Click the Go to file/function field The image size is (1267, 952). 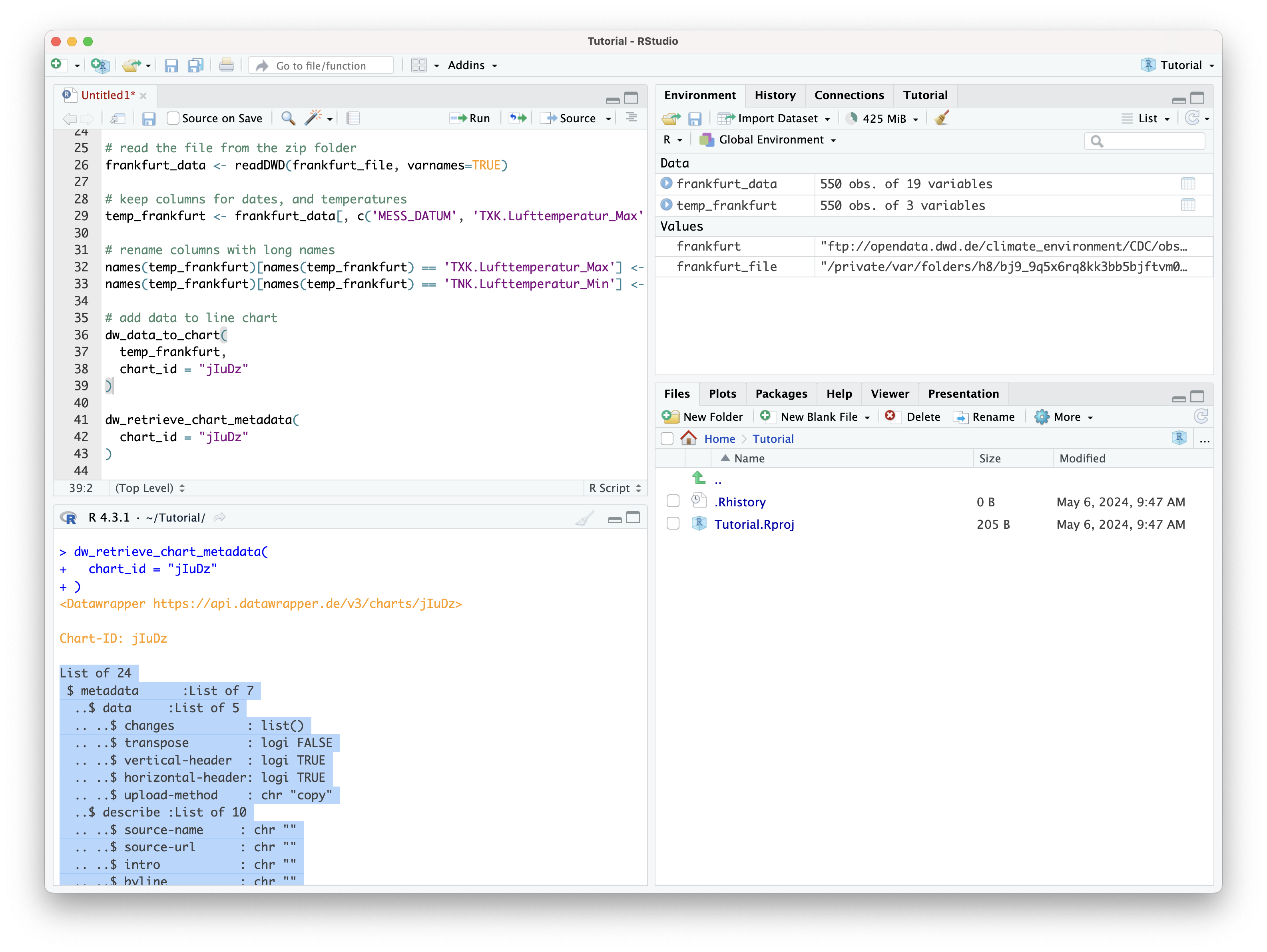click(321, 66)
